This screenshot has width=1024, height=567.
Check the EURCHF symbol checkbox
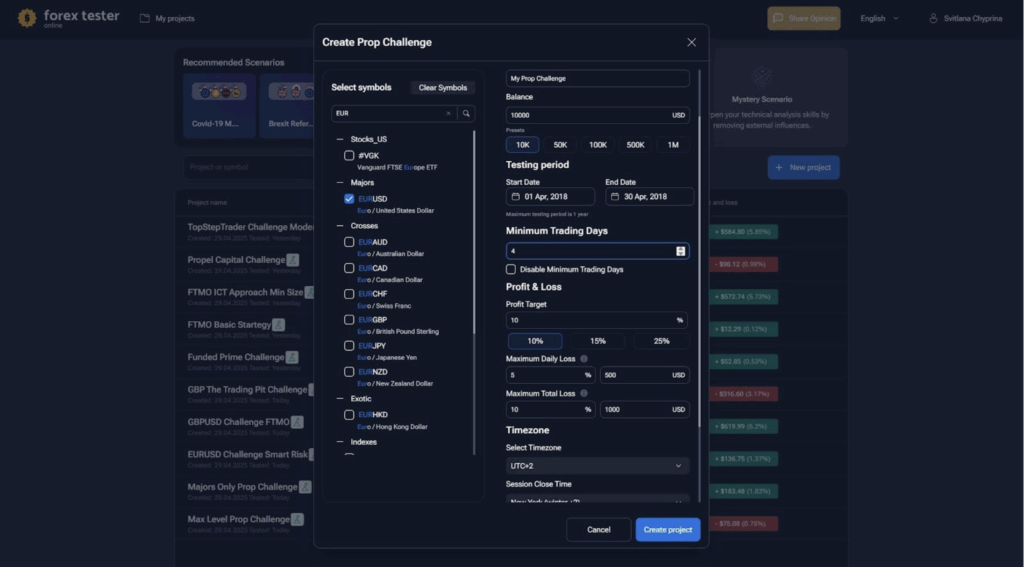[x=349, y=294]
